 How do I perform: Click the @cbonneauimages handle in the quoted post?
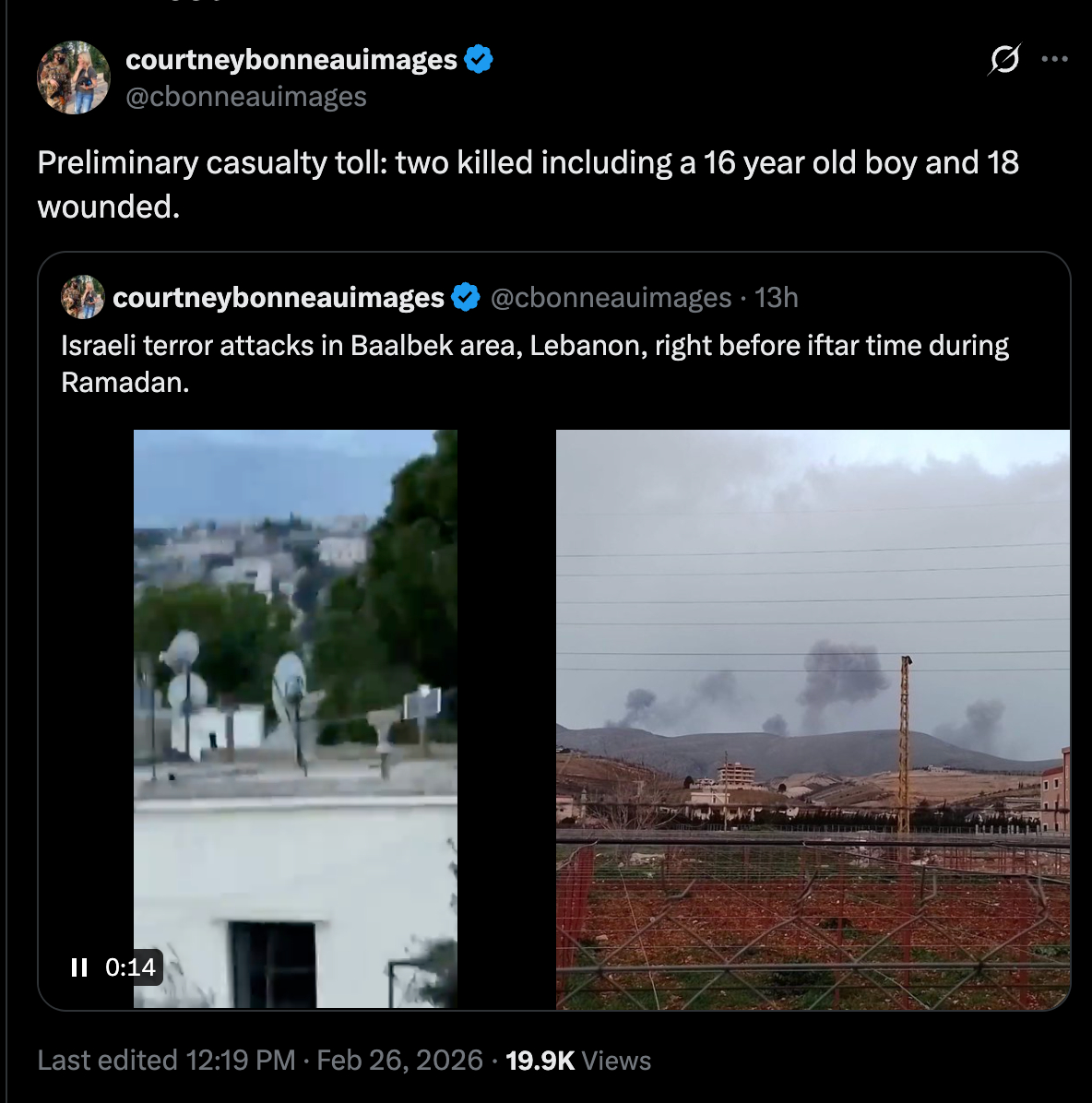pyautogui.click(x=611, y=298)
